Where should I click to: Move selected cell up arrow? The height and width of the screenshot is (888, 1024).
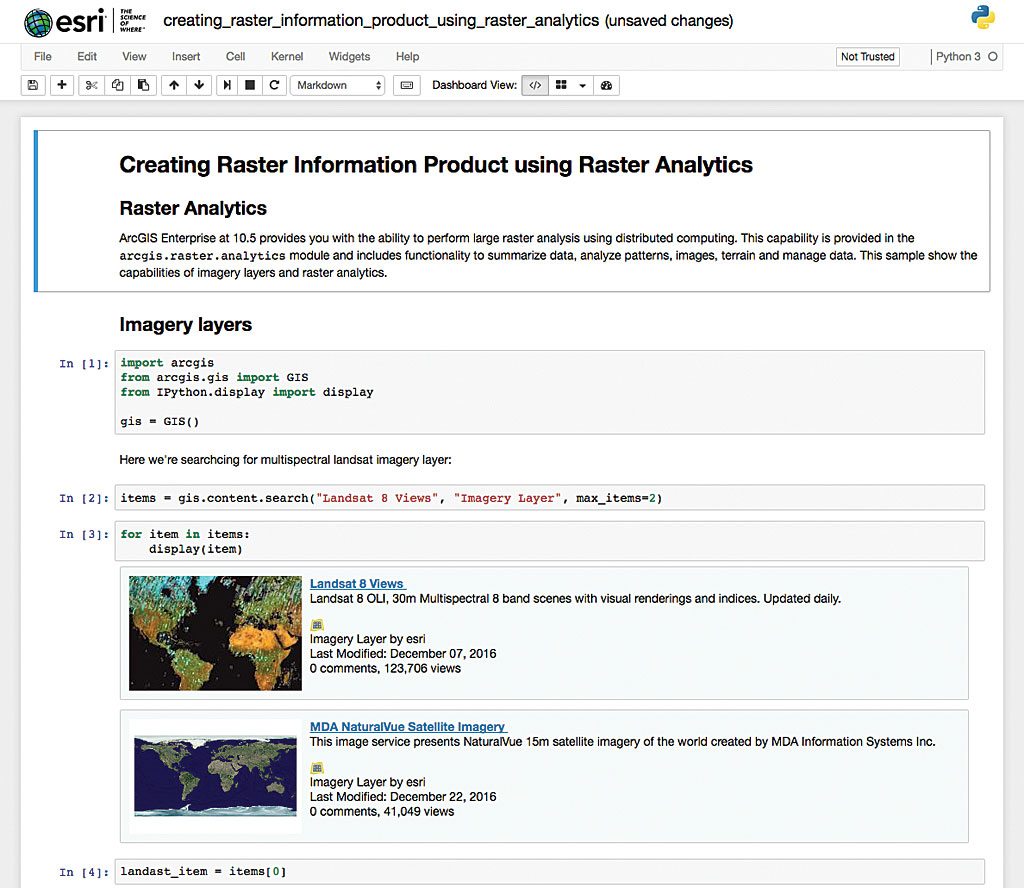174,85
